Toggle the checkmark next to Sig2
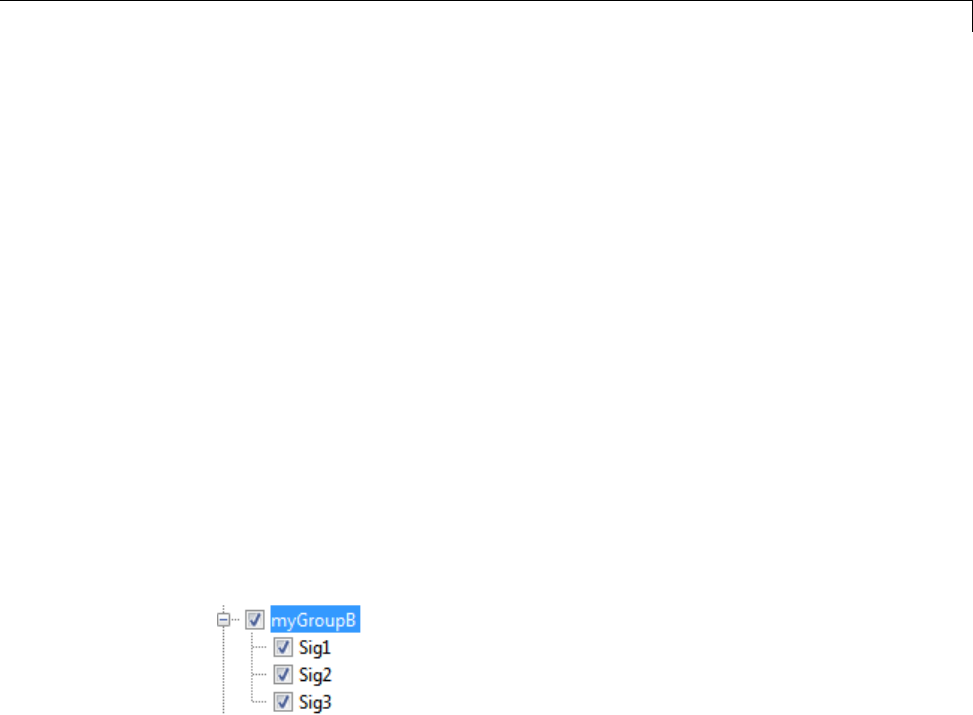The image size is (973, 715). (283, 675)
